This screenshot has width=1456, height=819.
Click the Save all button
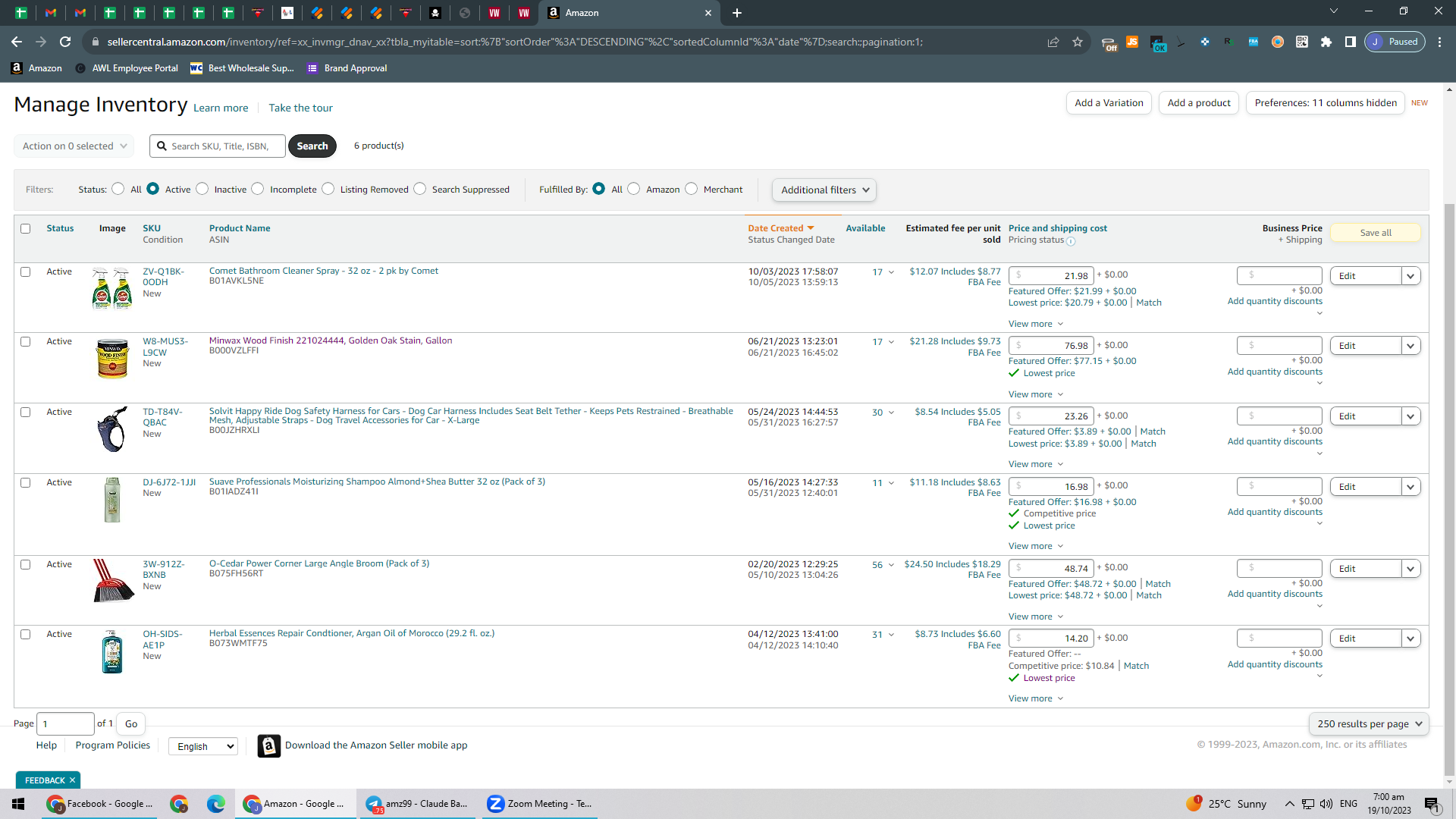pyautogui.click(x=1376, y=233)
